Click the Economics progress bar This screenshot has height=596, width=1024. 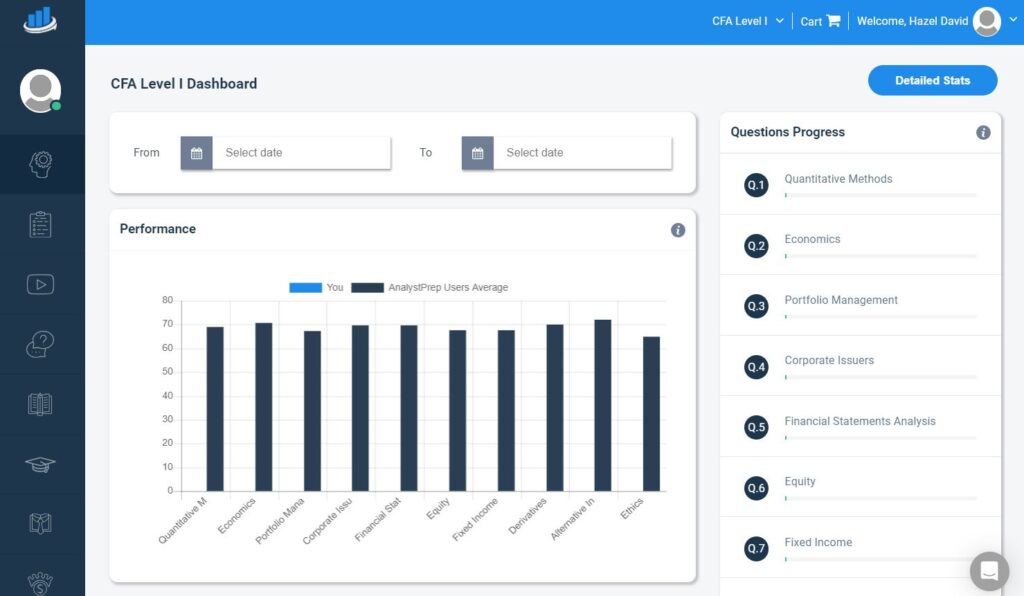[880, 256]
